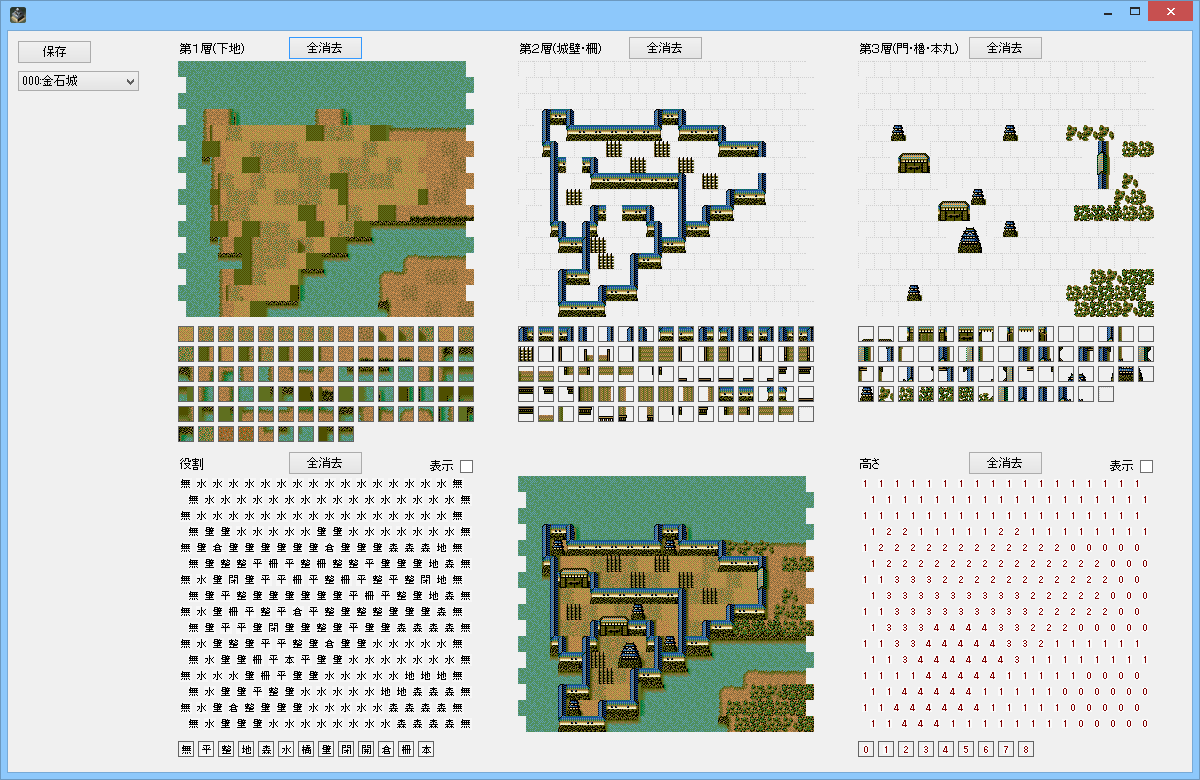Viewport: 1200px width, 780px height.
Task: Click the 保存 save button
Action: point(54,52)
